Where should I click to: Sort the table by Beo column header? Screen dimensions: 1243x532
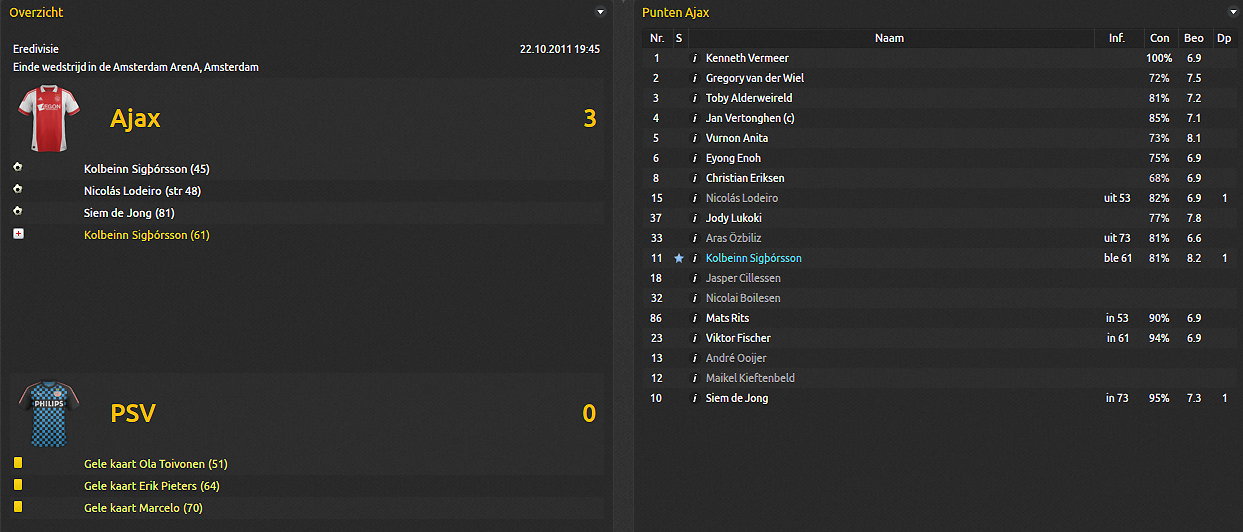[1193, 38]
